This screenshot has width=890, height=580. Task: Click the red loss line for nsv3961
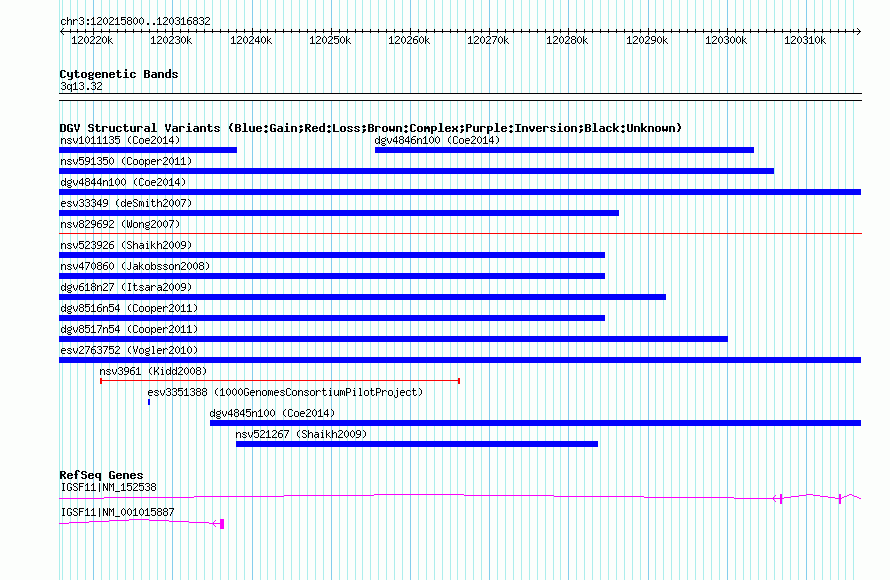pyautogui.click(x=280, y=381)
